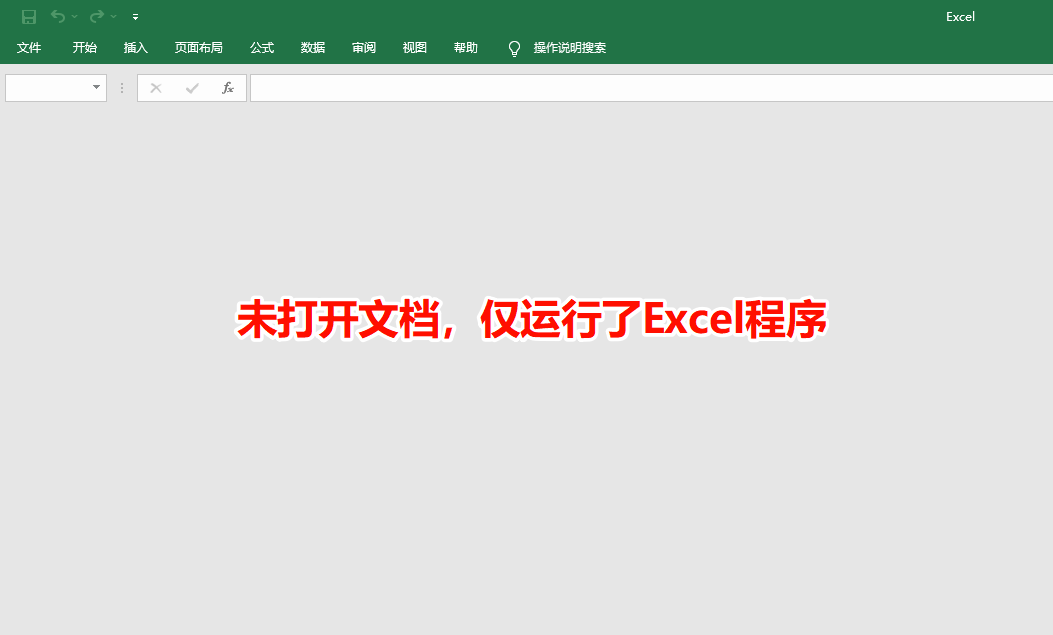
Task: Click the formula bar Enter checkmark icon
Action: (x=192, y=88)
